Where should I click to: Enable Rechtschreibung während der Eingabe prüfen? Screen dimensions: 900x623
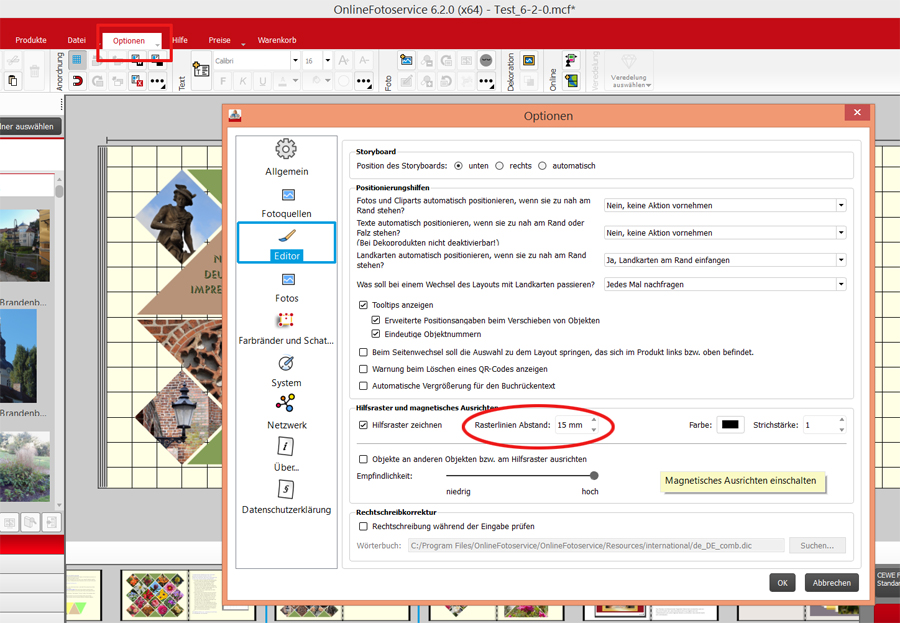[363, 526]
